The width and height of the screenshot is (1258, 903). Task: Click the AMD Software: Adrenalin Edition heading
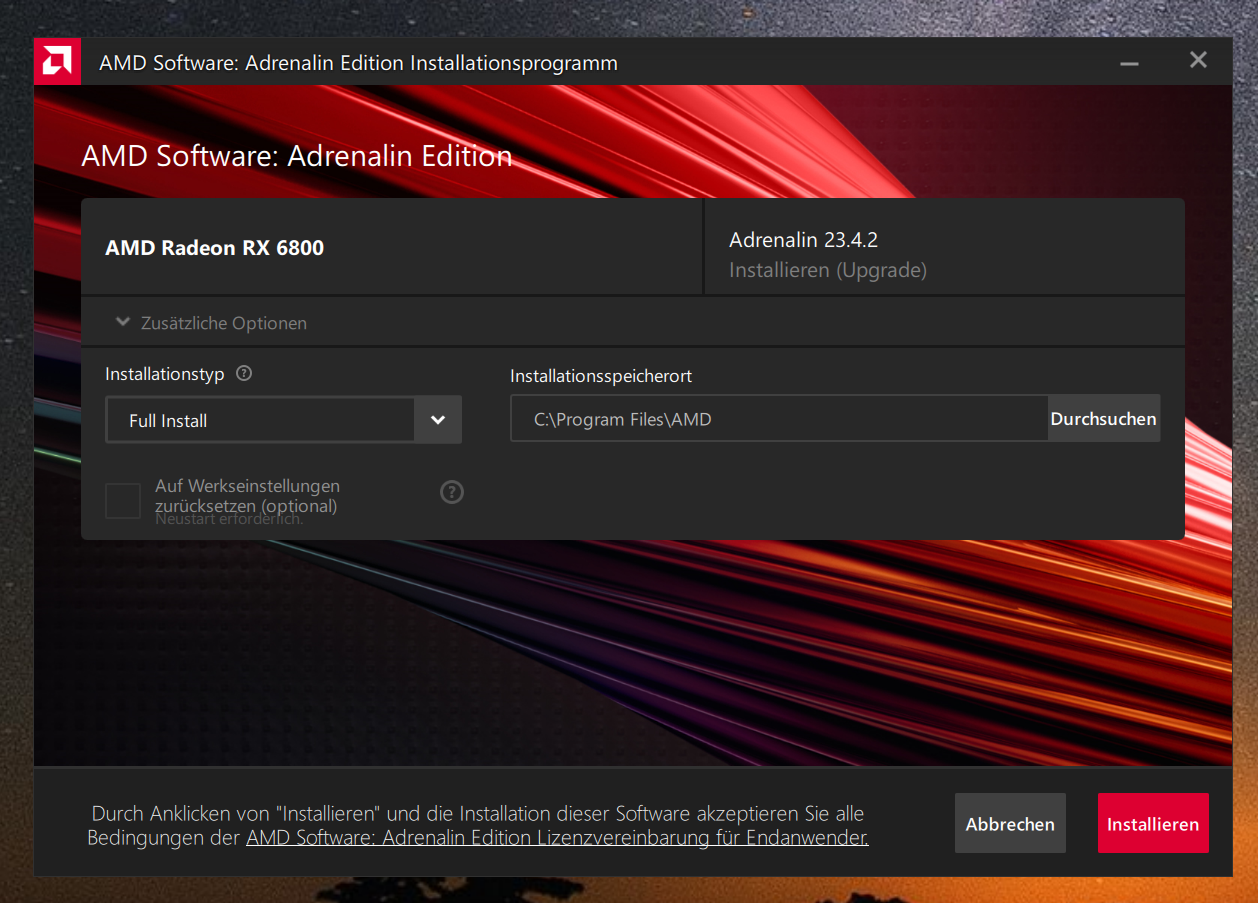[x=297, y=156]
